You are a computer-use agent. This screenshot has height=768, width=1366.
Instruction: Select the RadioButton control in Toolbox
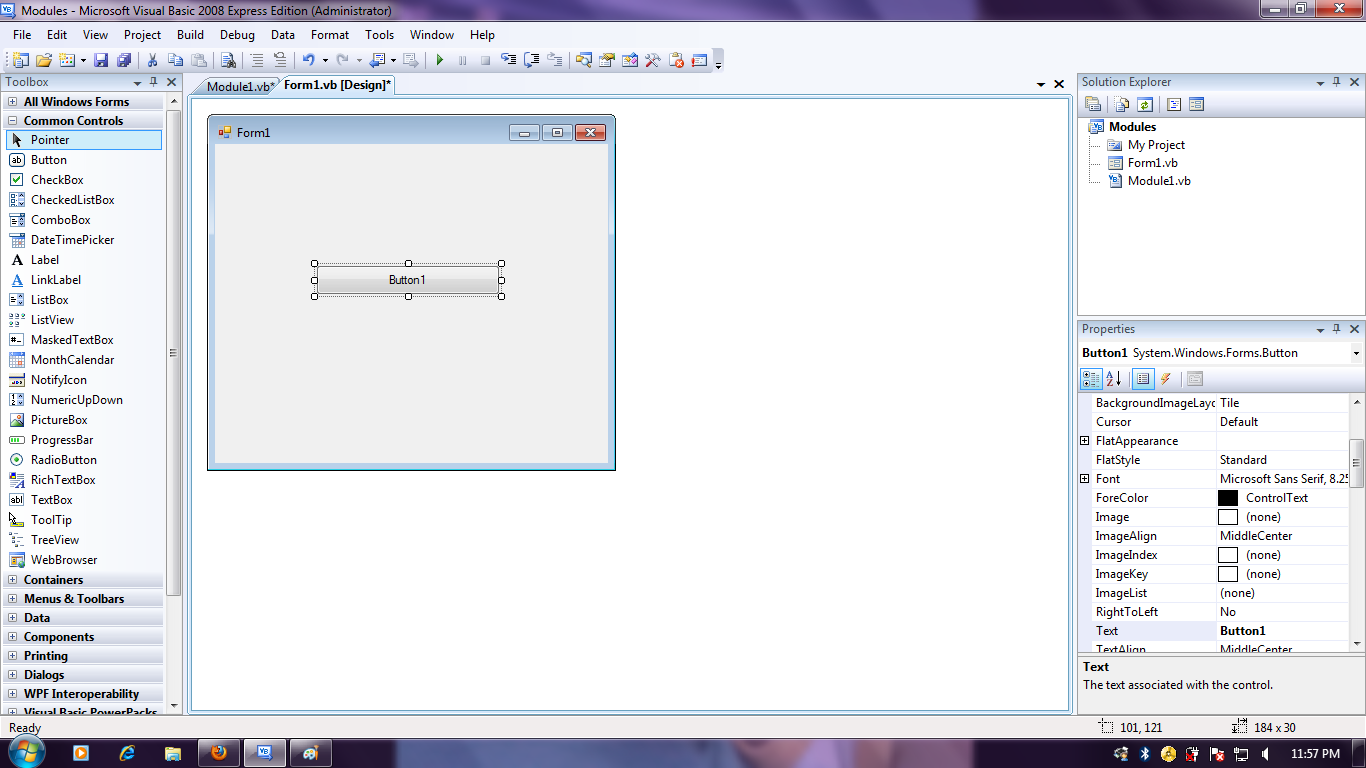[x=84, y=460]
